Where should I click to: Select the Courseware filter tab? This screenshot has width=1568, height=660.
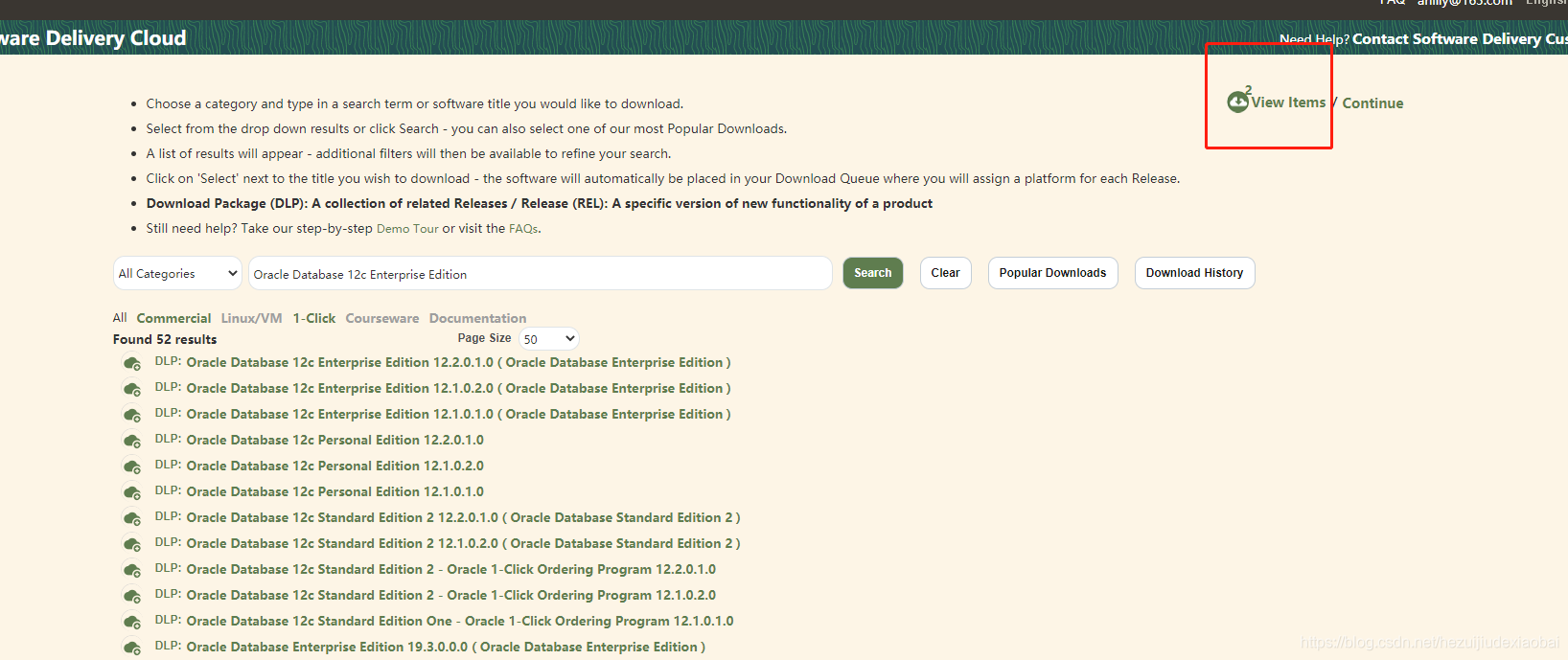tap(382, 318)
